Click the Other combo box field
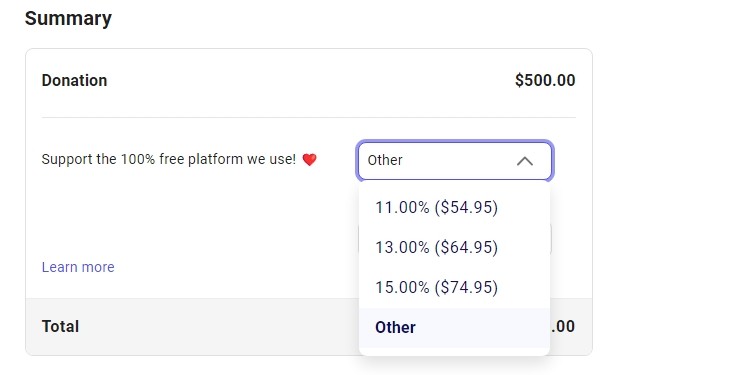This screenshot has height=375, width=754. (455, 161)
